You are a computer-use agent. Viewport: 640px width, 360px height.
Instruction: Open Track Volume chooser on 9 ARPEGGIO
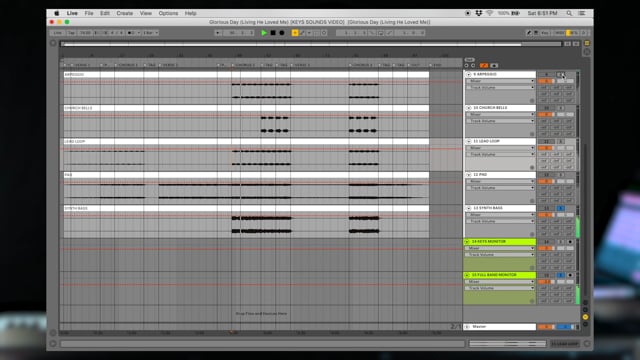(500, 87)
